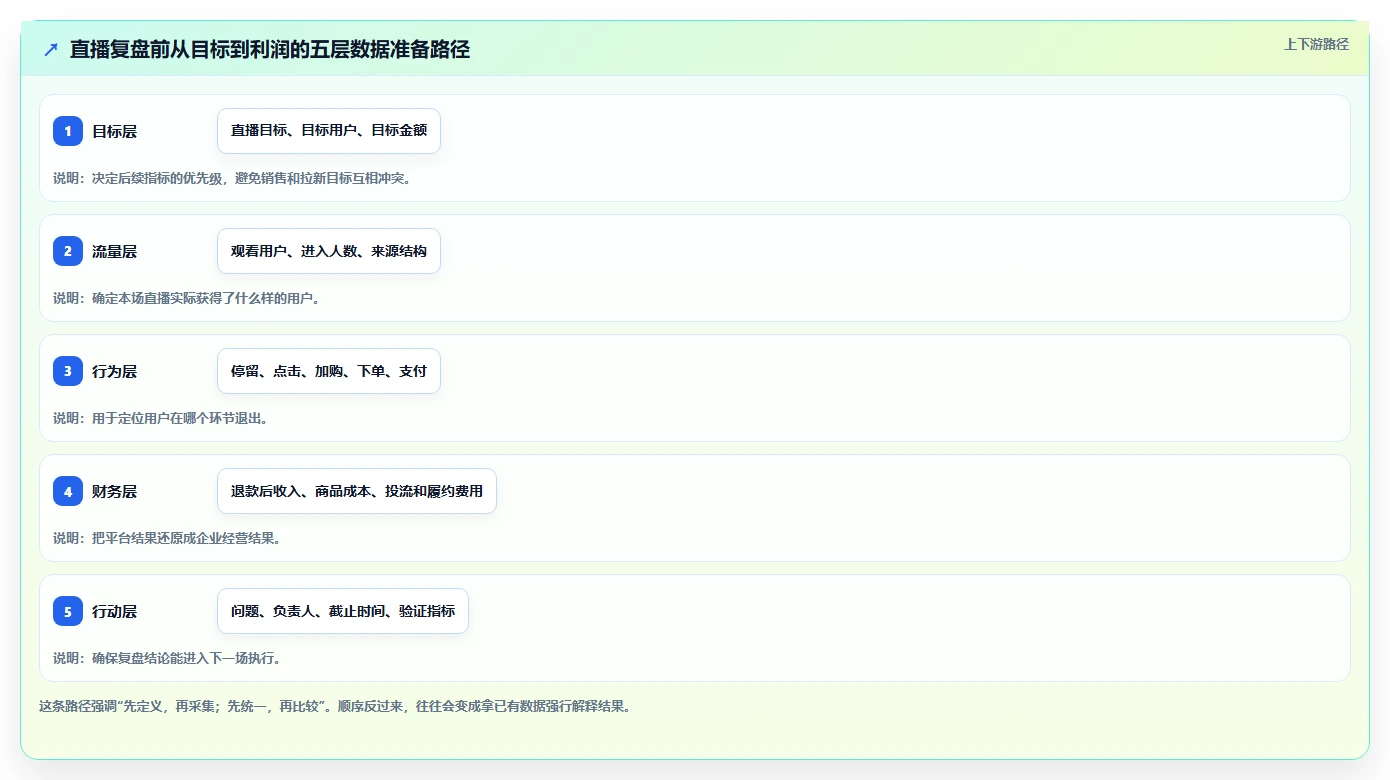Select the 退款后收入、商品成本、投流和履约费用 chip
The image size is (1390, 780).
coord(357,491)
